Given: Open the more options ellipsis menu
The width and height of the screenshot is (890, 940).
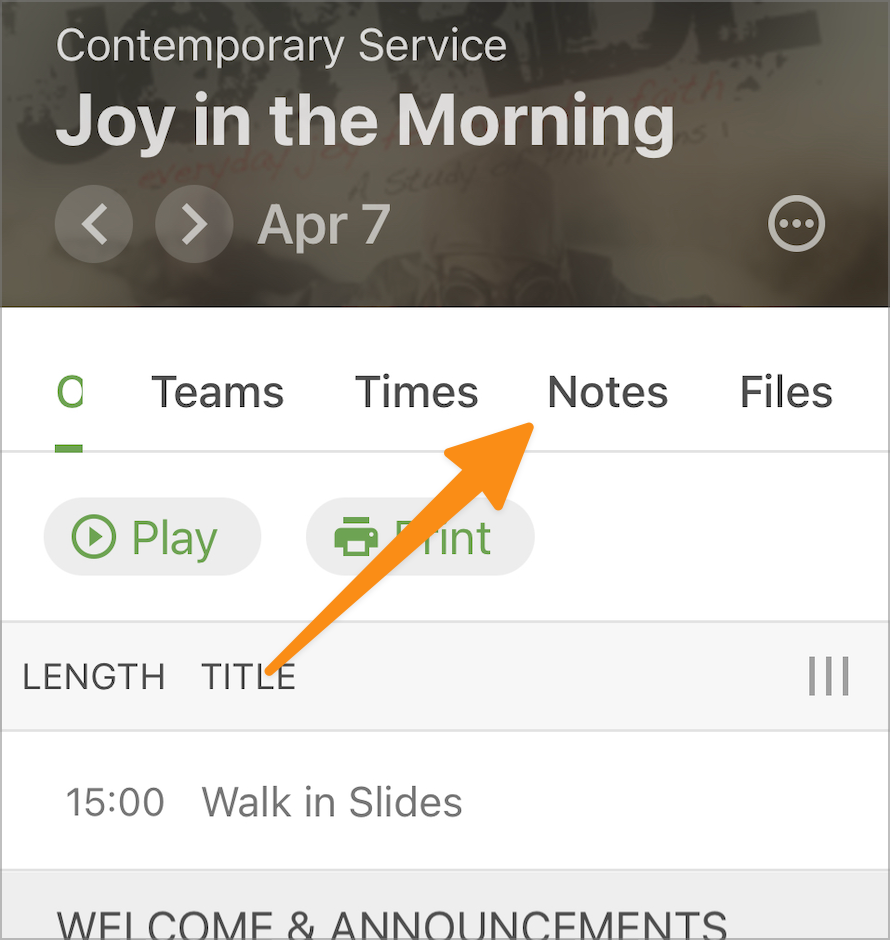Looking at the screenshot, I should coord(796,224).
